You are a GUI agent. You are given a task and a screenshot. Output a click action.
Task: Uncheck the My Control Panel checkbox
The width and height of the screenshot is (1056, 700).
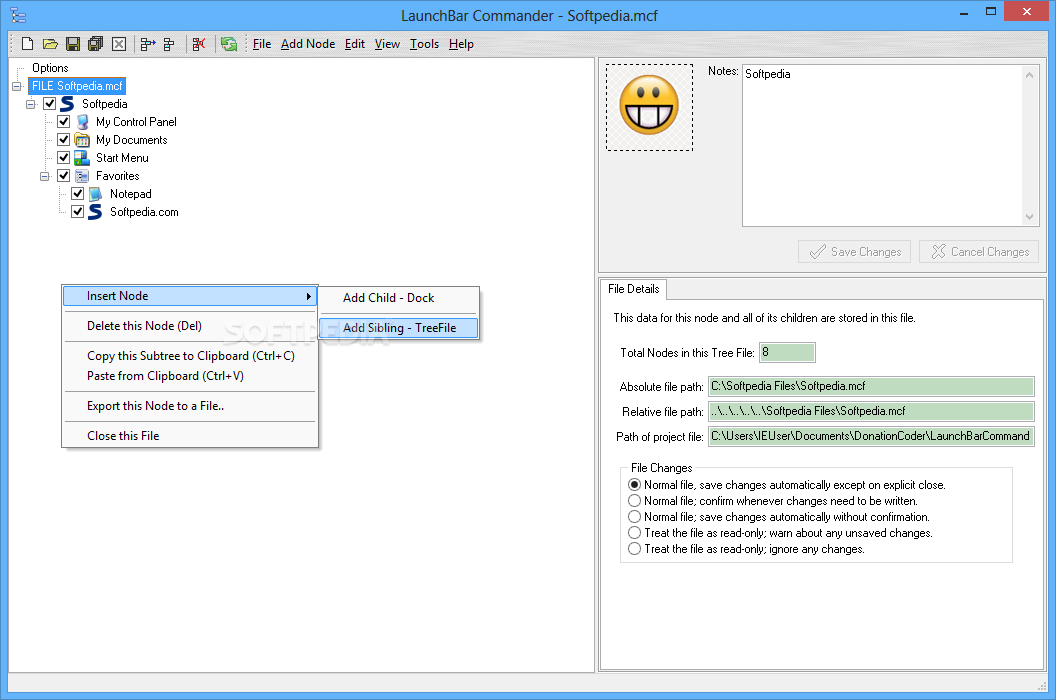64,122
